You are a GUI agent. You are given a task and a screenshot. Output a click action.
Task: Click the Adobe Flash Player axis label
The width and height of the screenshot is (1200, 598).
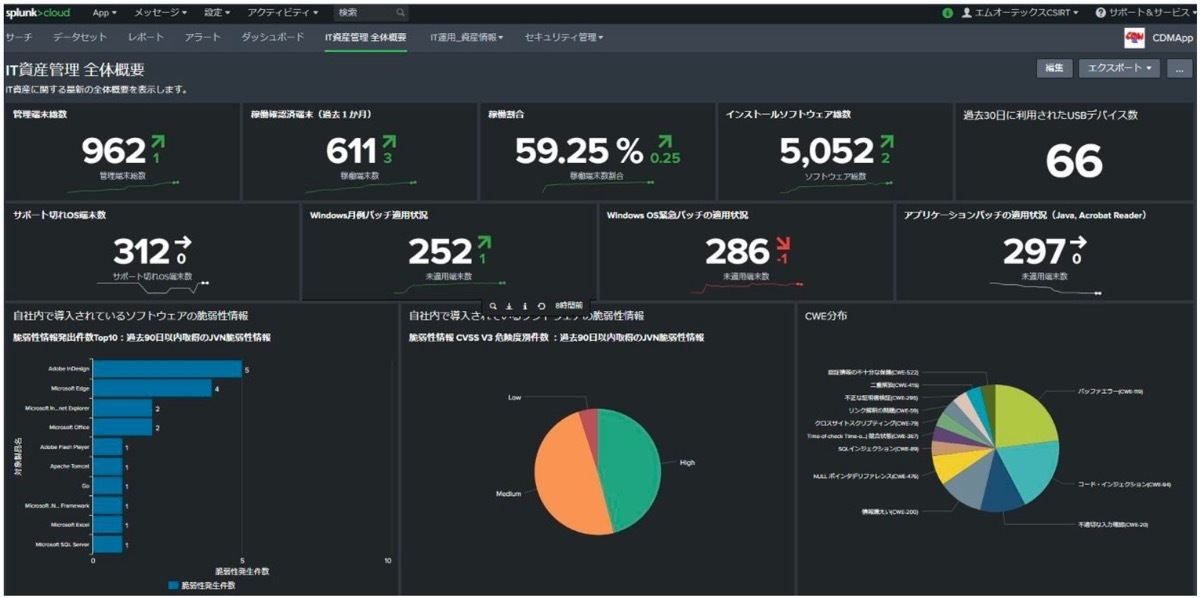(x=66, y=447)
